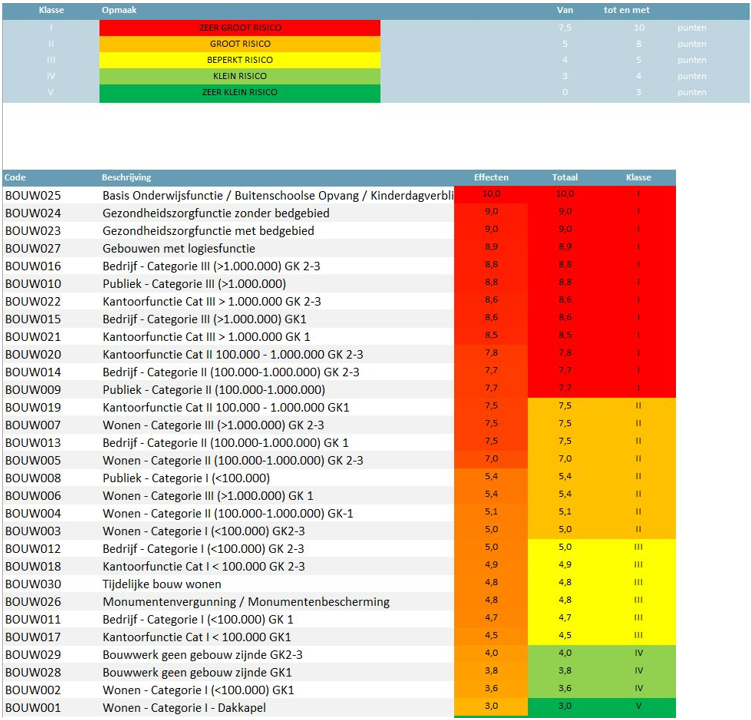Select the 'Monumentenvergunning / Monumentenbescherming' cell
751x720 pixels.
coord(246,602)
